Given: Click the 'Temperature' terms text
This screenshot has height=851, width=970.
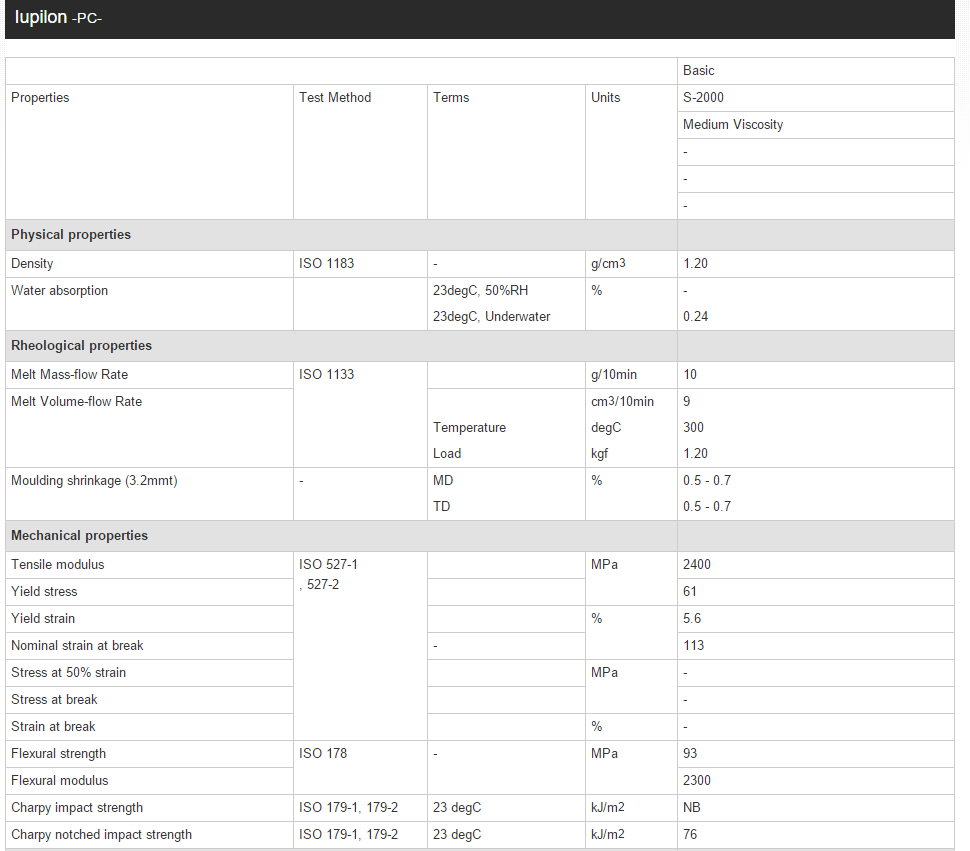Looking at the screenshot, I should click(469, 428).
